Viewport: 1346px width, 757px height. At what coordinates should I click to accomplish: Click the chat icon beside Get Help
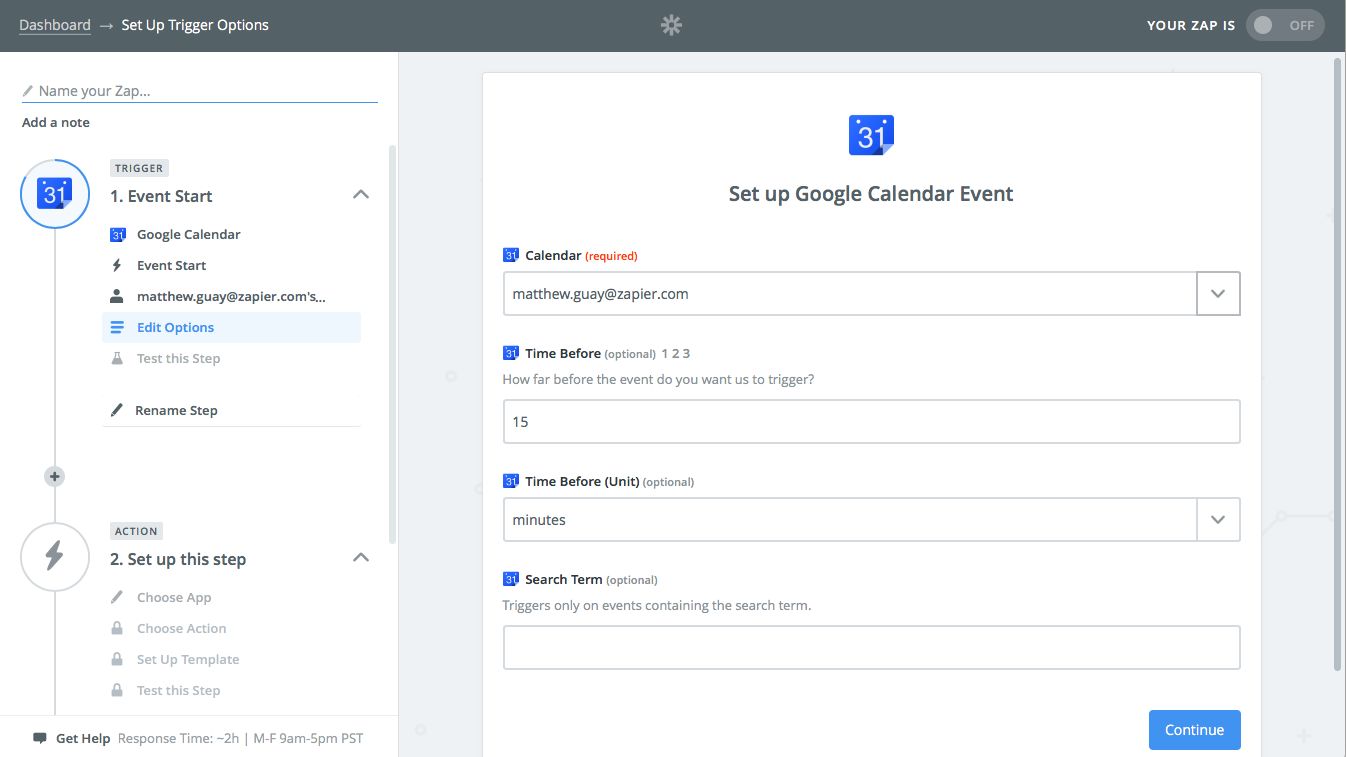(x=40, y=738)
